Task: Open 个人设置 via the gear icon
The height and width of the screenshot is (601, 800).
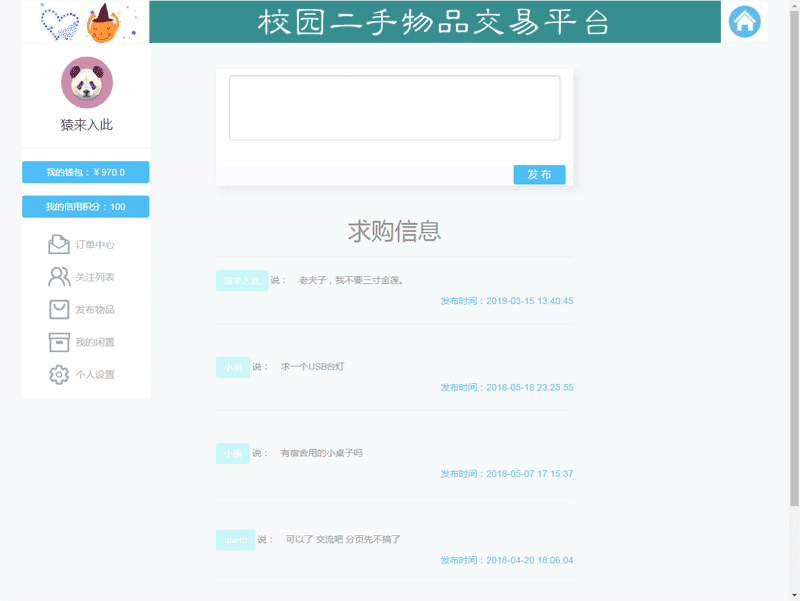Action: tap(59, 375)
